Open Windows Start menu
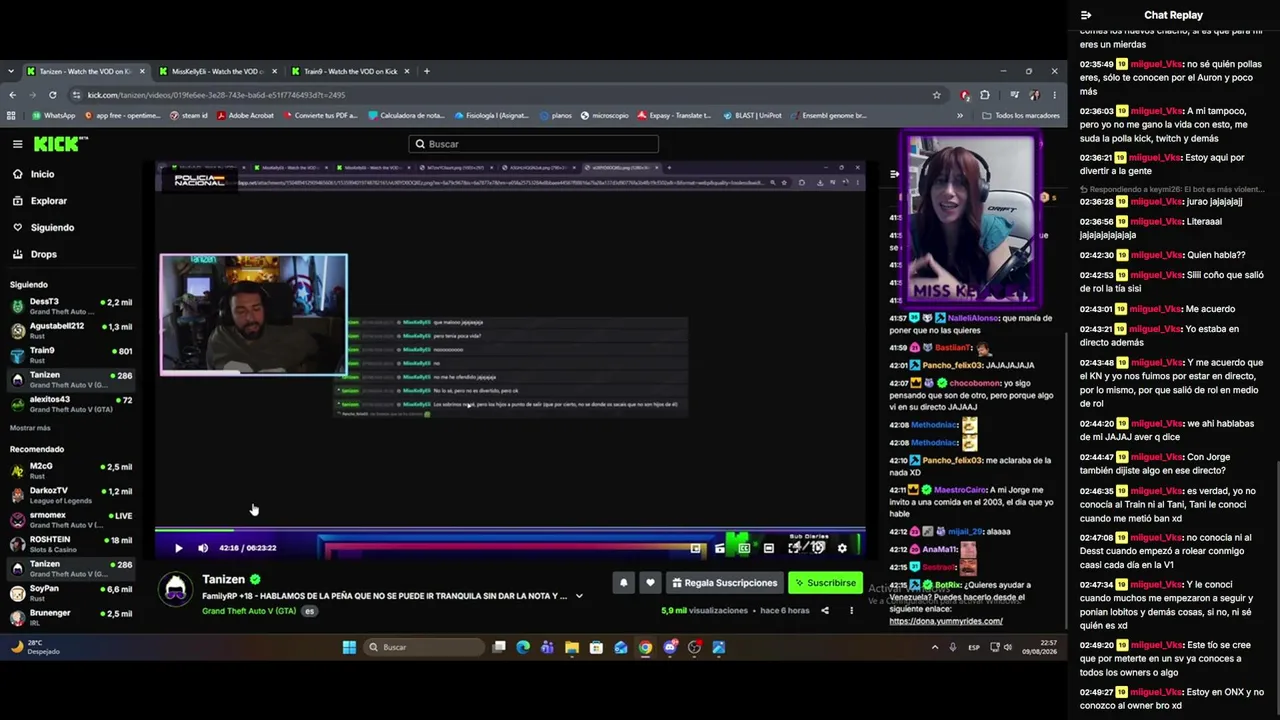The height and width of the screenshot is (720, 1280). [x=349, y=647]
